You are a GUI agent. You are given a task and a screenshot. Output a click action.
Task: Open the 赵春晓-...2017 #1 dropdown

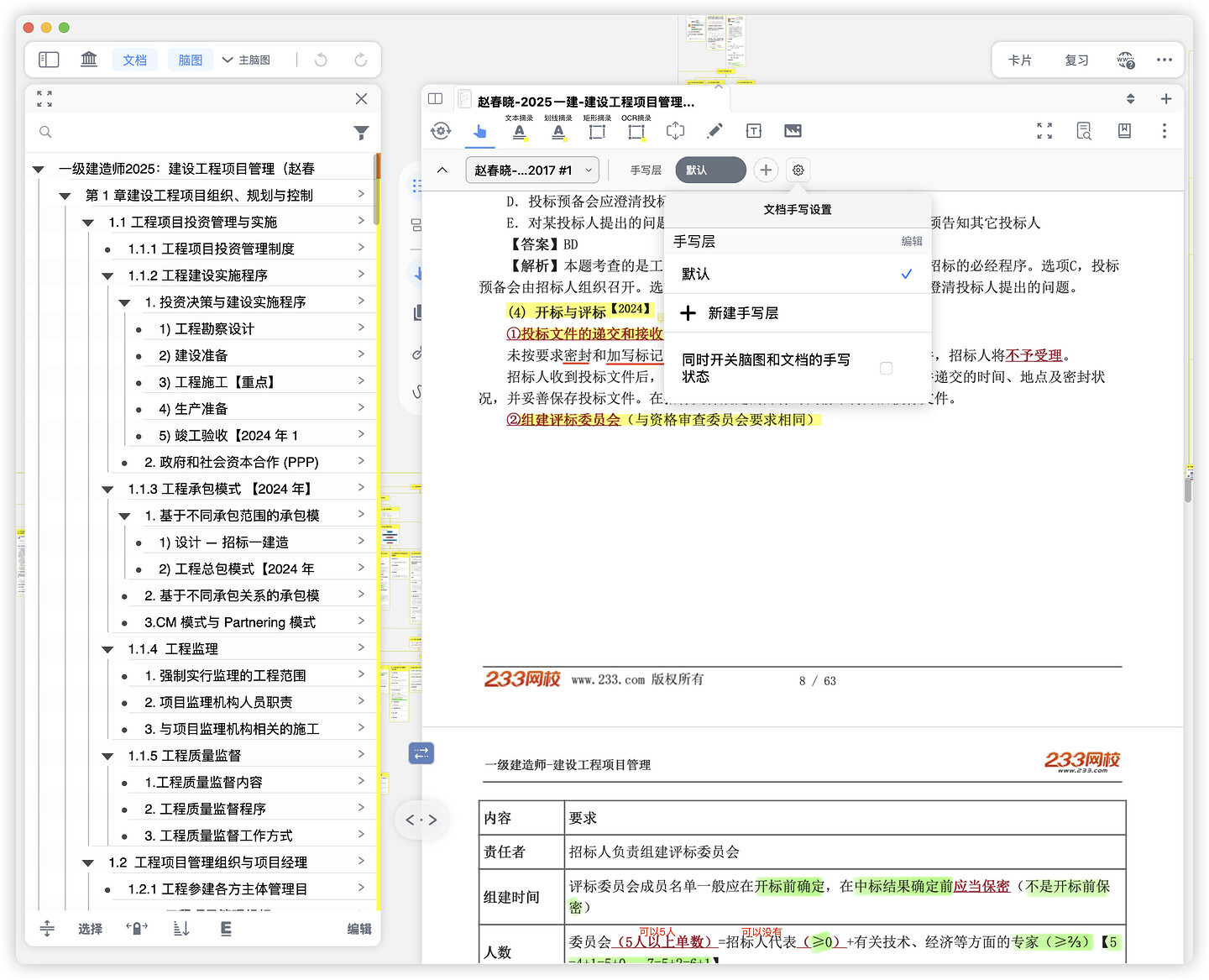(532, 170)
